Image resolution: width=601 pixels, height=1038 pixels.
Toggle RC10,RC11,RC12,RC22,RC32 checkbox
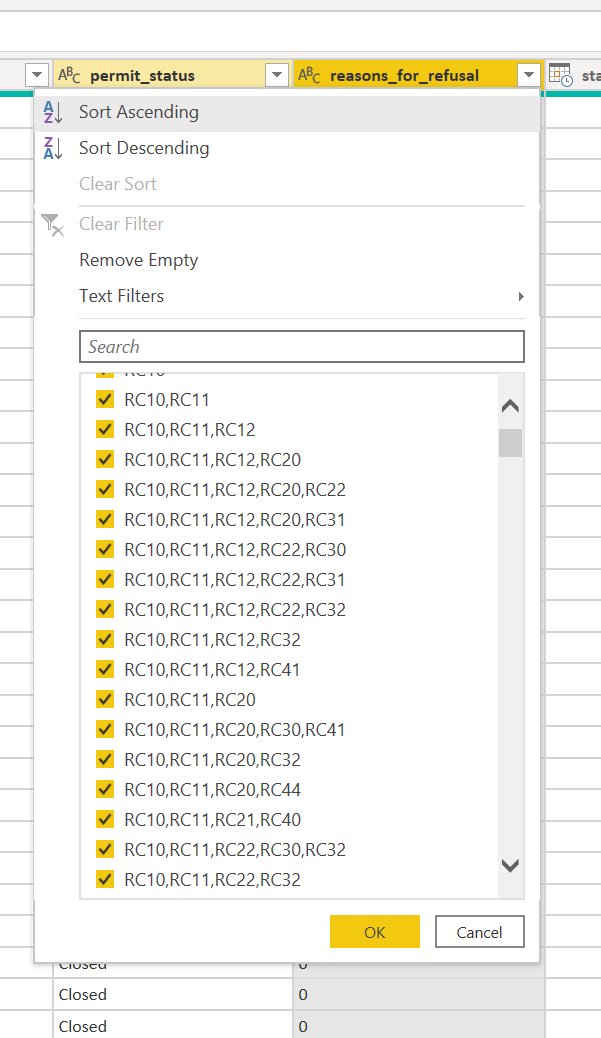[x=105, y=609]
